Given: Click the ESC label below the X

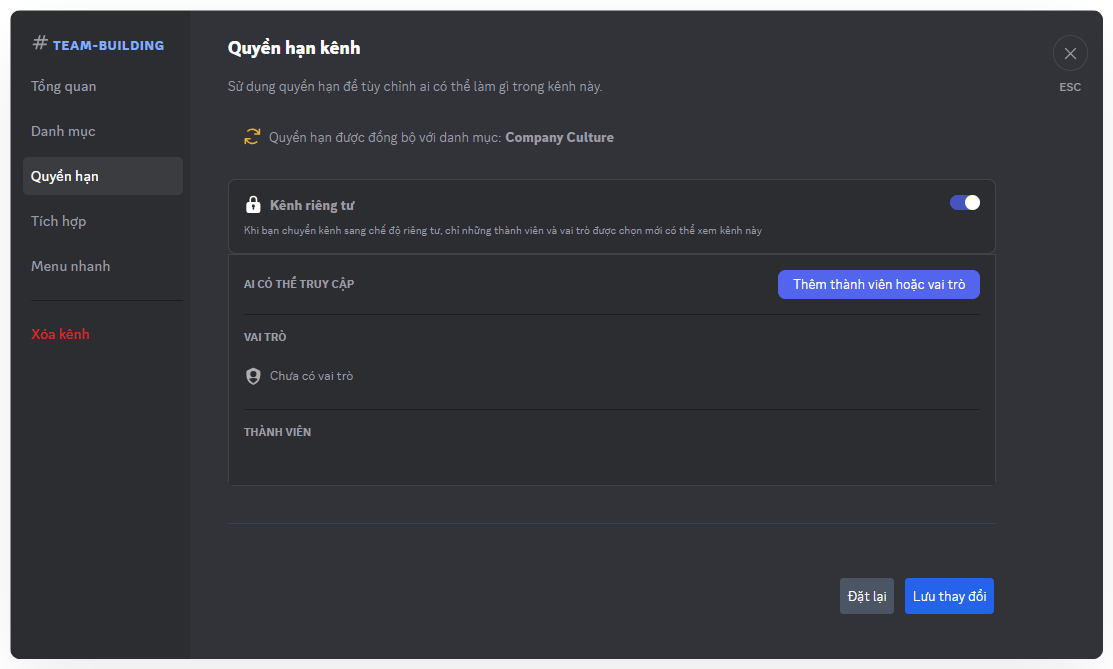Looking at the screenshot, I should (x=1070, y=87).
